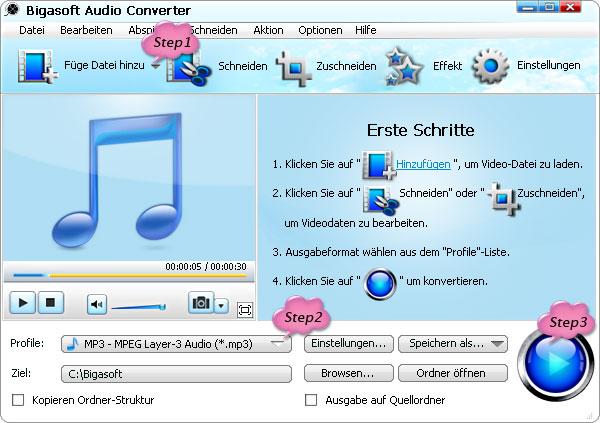Open the Profile format dropdown

[176, 344]
